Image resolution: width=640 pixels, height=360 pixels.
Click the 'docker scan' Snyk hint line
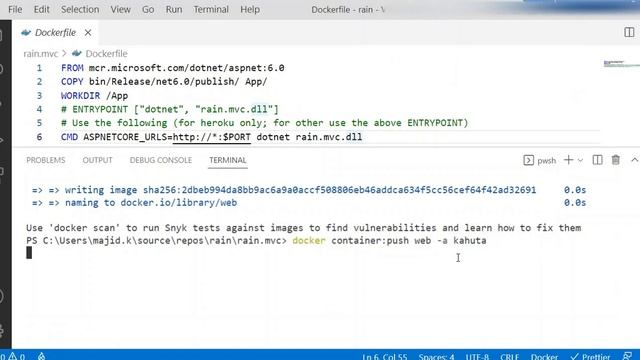click(304, 228)
